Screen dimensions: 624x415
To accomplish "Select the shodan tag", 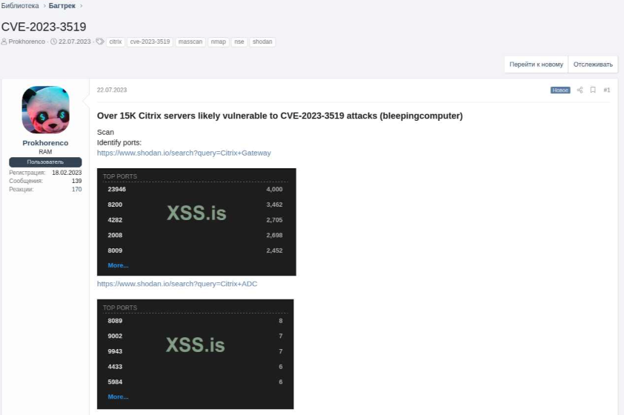I will click(262, 42).
